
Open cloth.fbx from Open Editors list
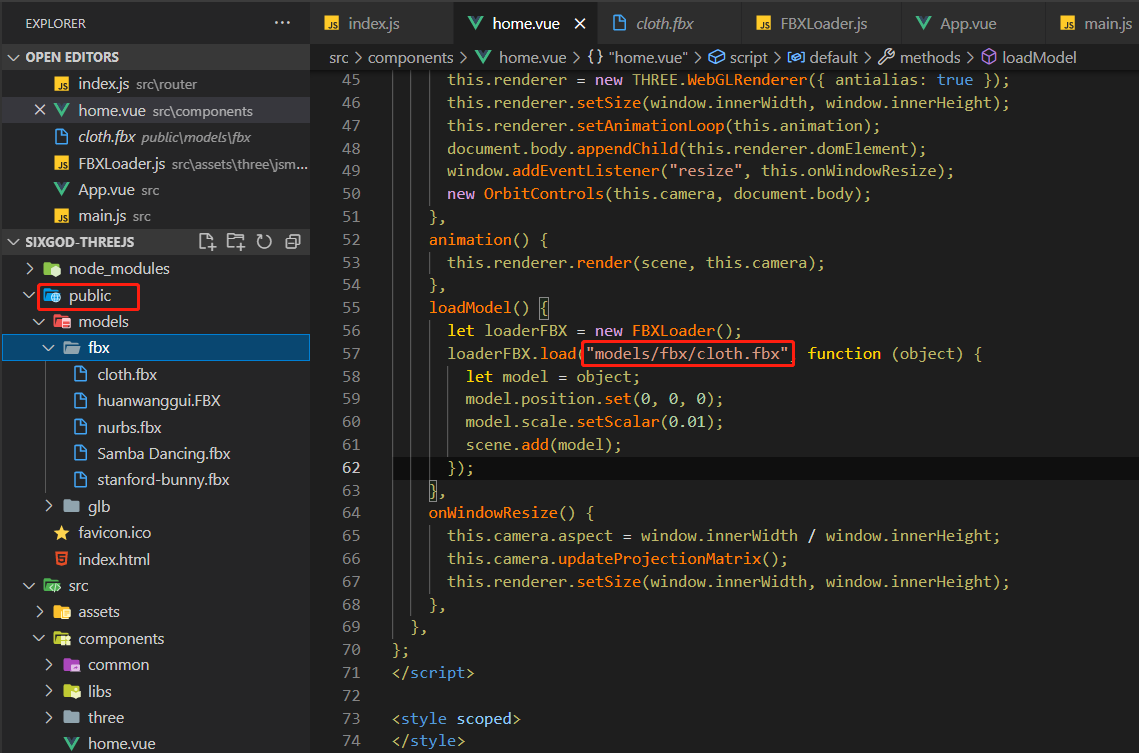click(155, 137)
